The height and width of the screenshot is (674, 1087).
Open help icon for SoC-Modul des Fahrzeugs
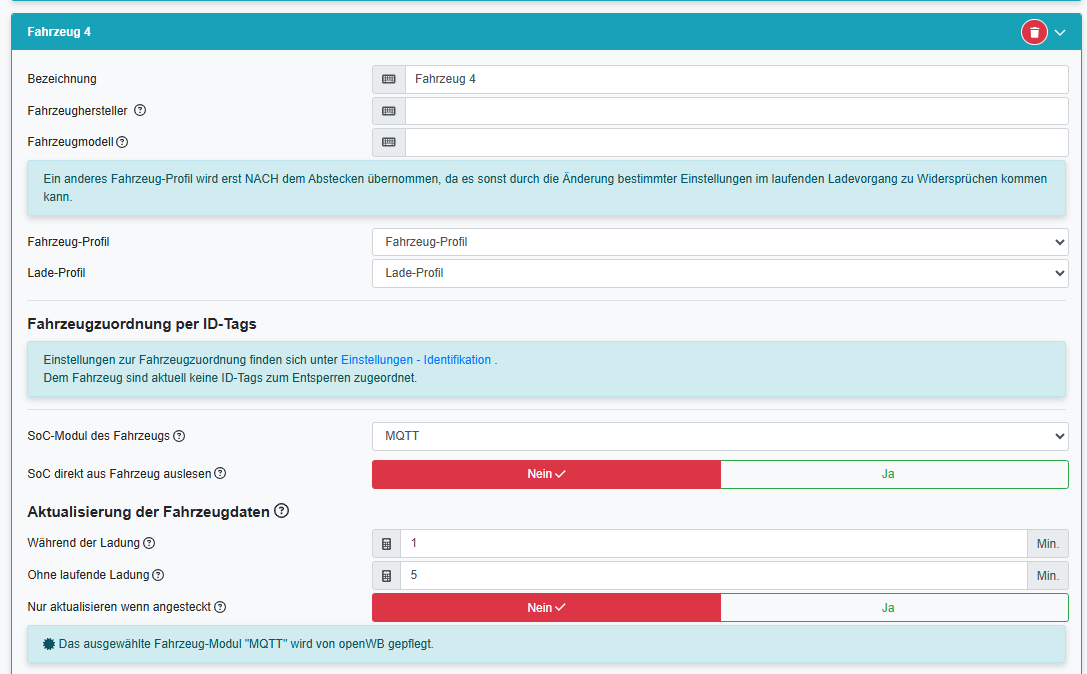[x=179, y=436]
